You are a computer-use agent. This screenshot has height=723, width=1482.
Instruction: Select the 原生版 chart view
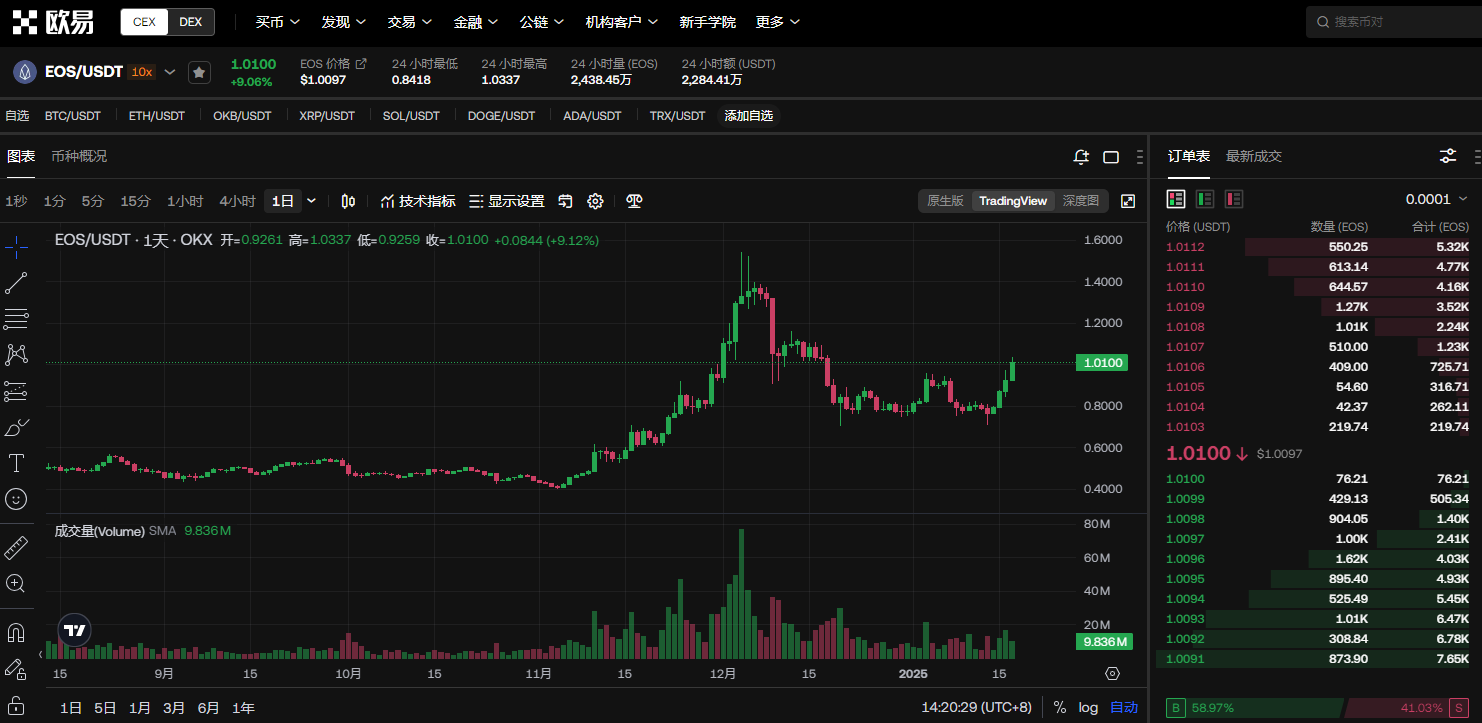[x=945, y=201]
